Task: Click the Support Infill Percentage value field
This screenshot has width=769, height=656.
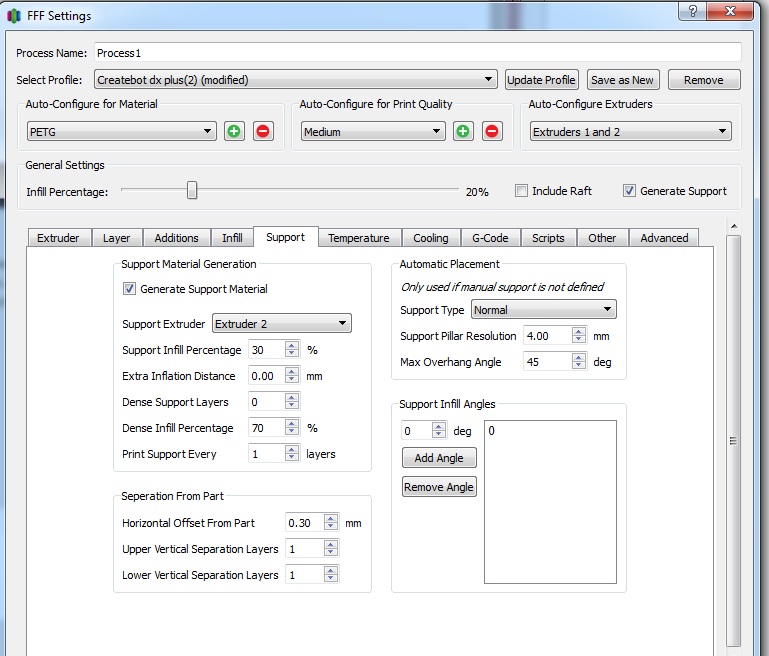Action: pos(267,350)
